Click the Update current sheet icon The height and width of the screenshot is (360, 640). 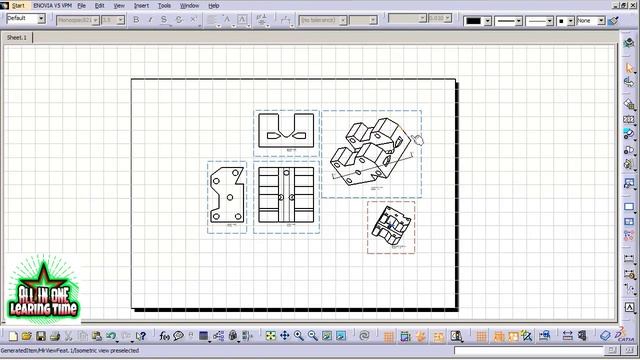pyautogui.click(x=364, y=336)
